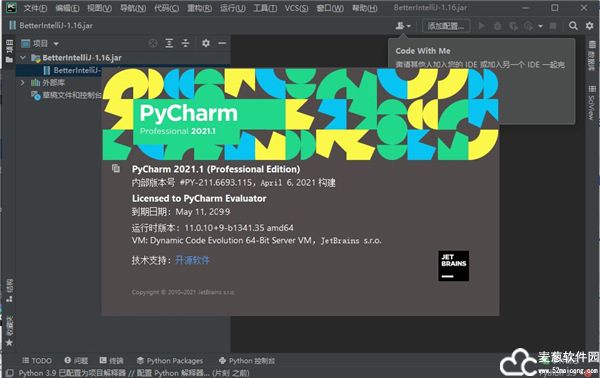Image resolution: width=600 pixels, height=378 pixels.
Task: Open the VCS(S) menu
Action: (x=296, y=8)
